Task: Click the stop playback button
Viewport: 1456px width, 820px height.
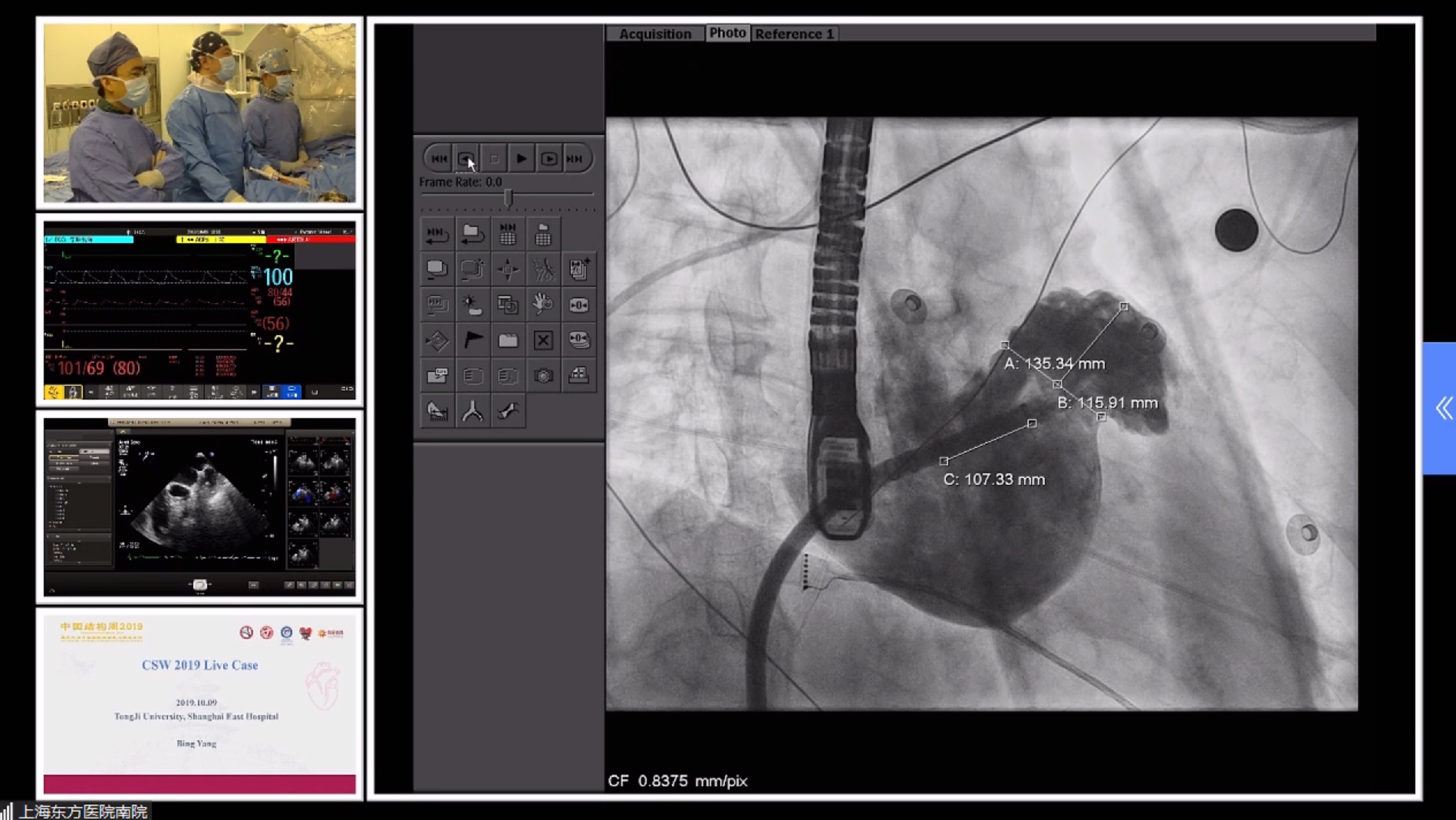Action: pos(494,159)
